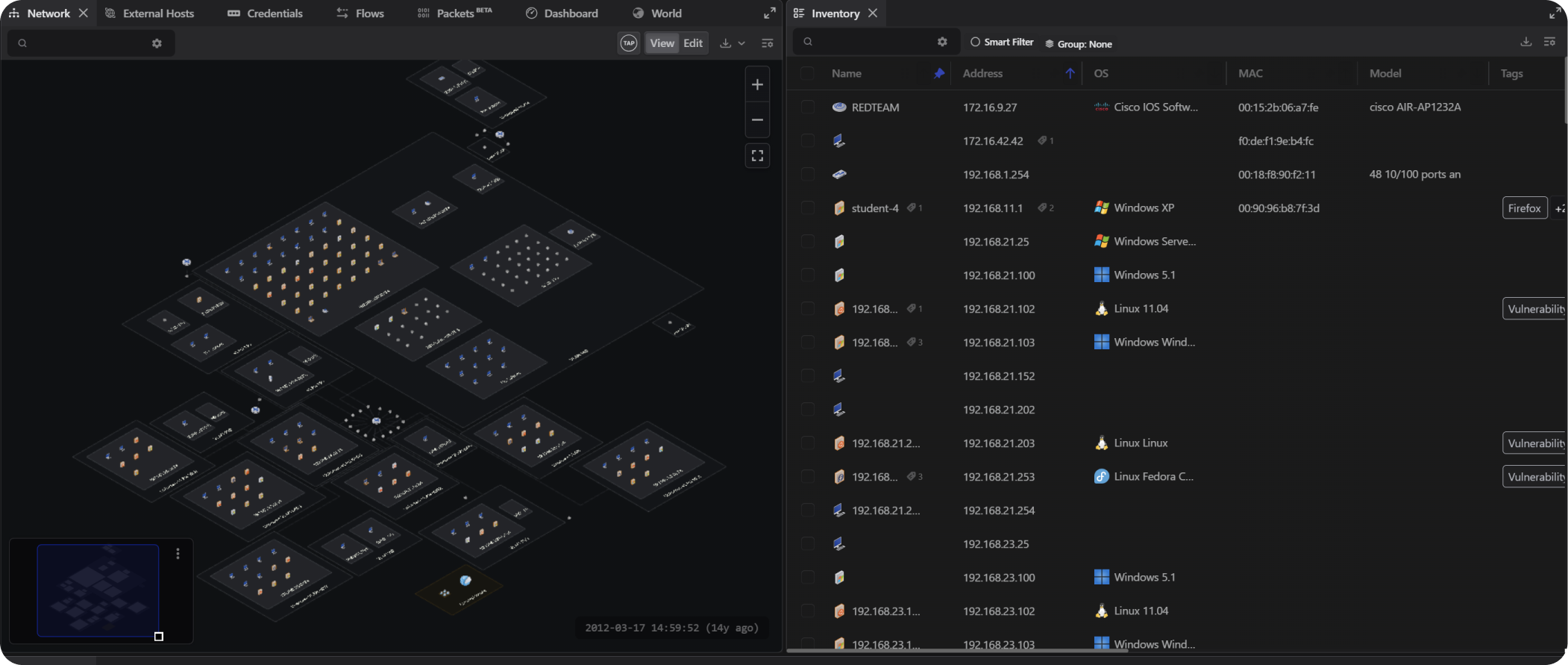1568x665 pixels.
Task: Click the Inventory download icon
Action: 1525,42
